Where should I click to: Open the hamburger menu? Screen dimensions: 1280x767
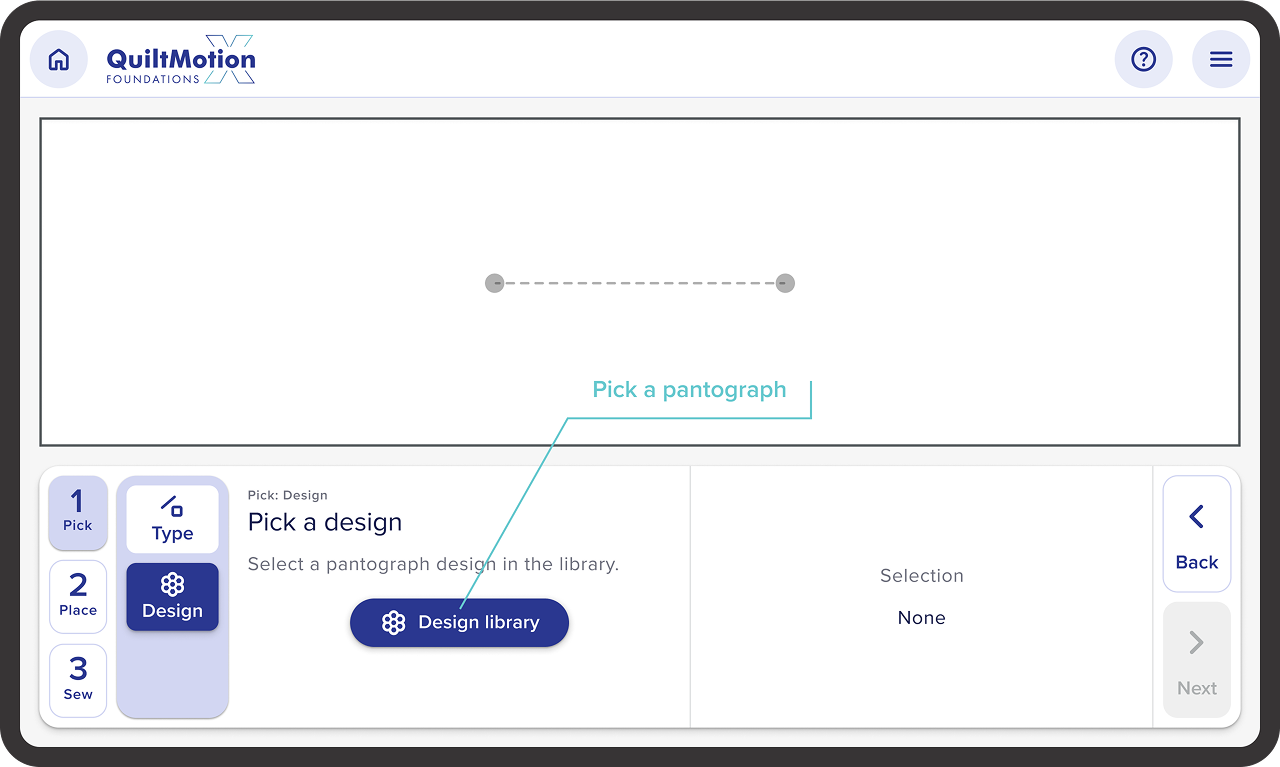1221,60
